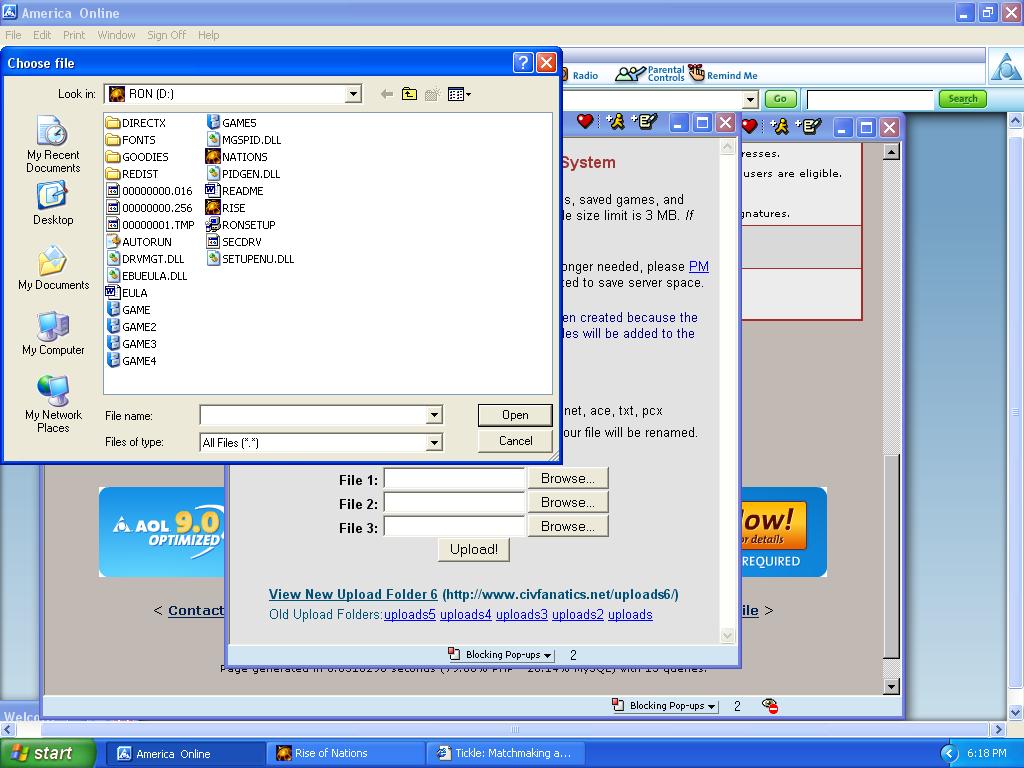
Task: Select the EULA document
Action: click(127, 293)
